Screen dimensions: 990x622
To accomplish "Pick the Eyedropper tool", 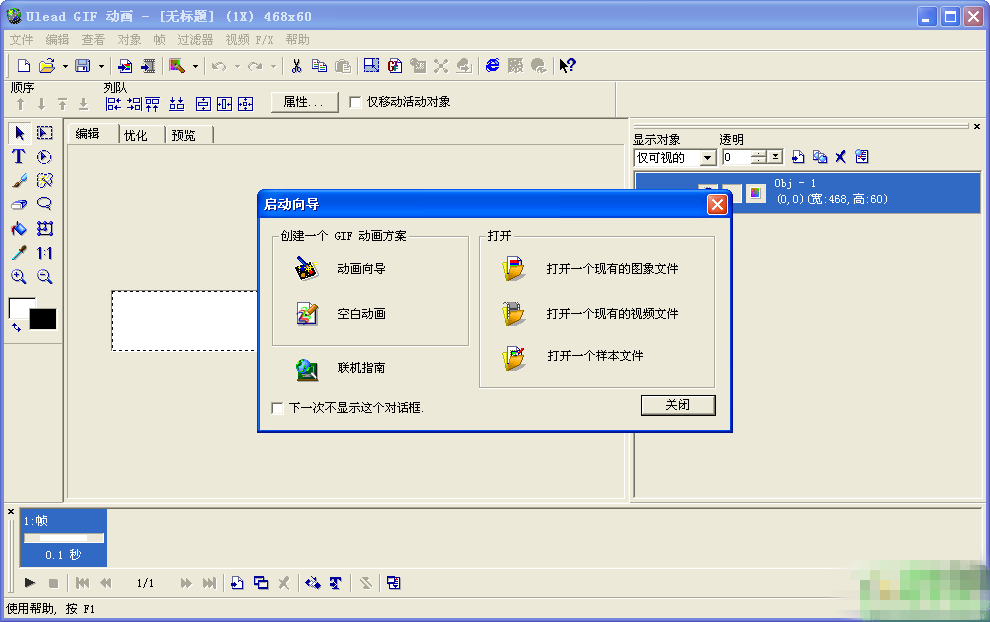I will click(x=18, y=253).
